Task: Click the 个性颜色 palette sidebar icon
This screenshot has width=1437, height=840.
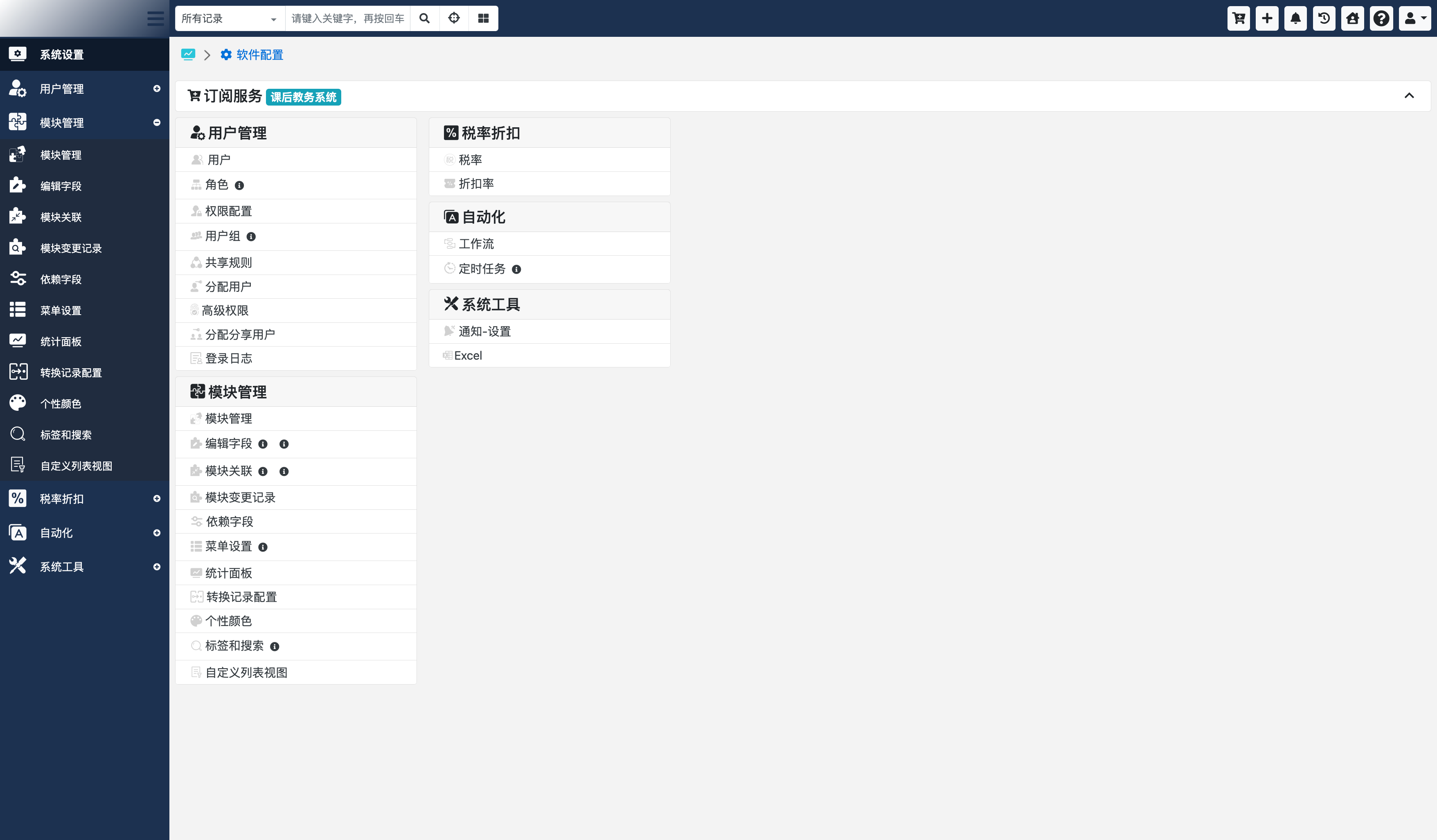Action: click(18, 403)
